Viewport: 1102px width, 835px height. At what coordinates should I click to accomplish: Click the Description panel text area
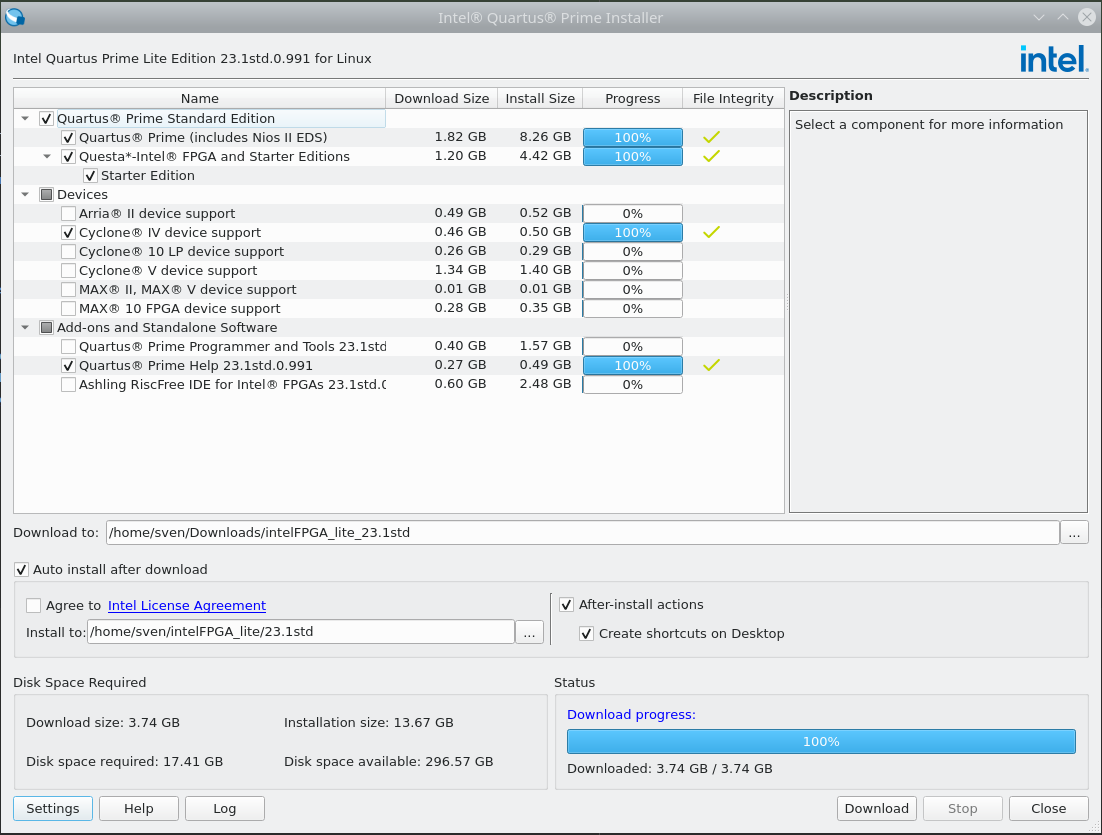click(x=938, y=311)
